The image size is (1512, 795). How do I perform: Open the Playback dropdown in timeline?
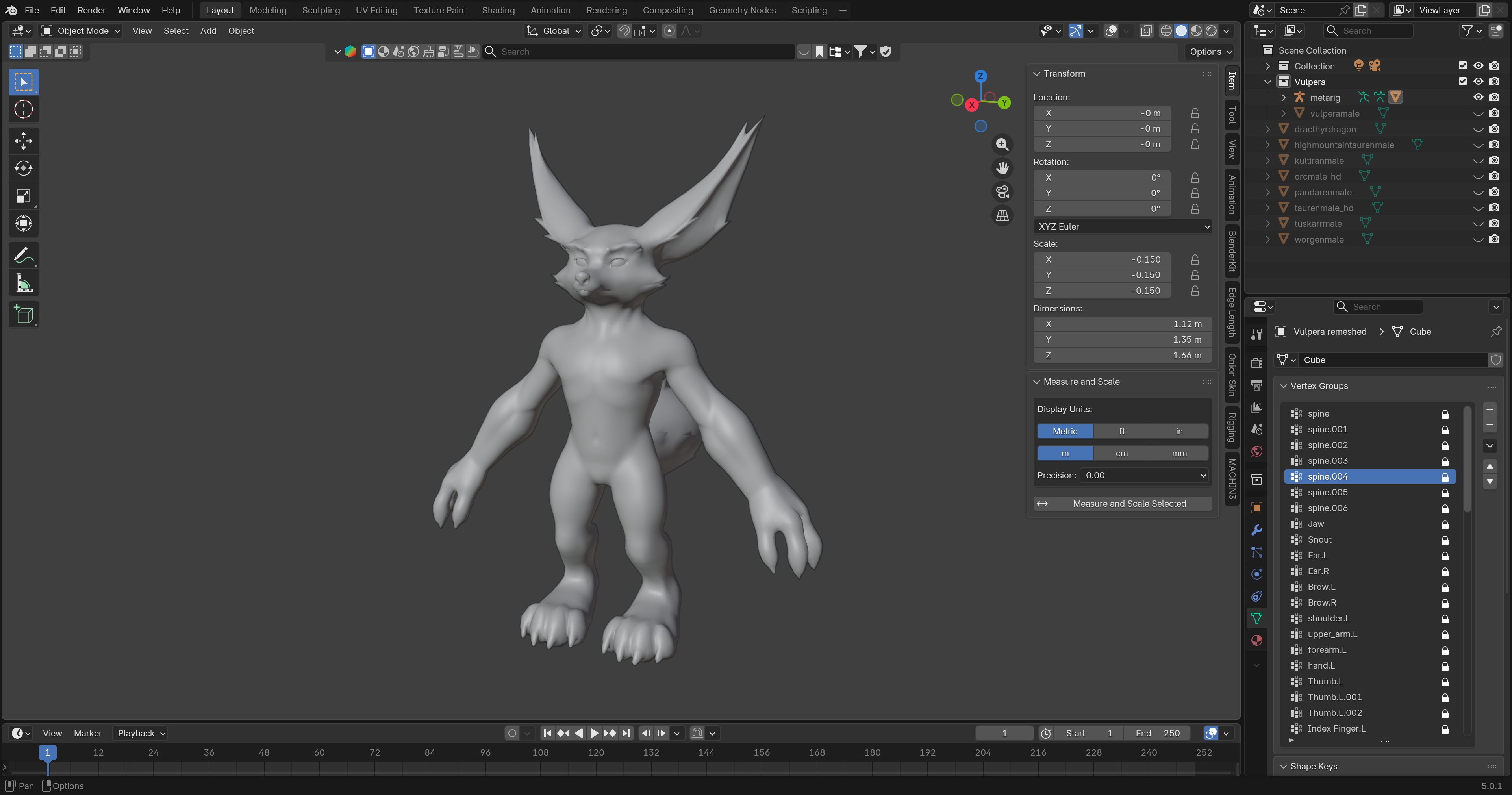(x=141, y=733)
